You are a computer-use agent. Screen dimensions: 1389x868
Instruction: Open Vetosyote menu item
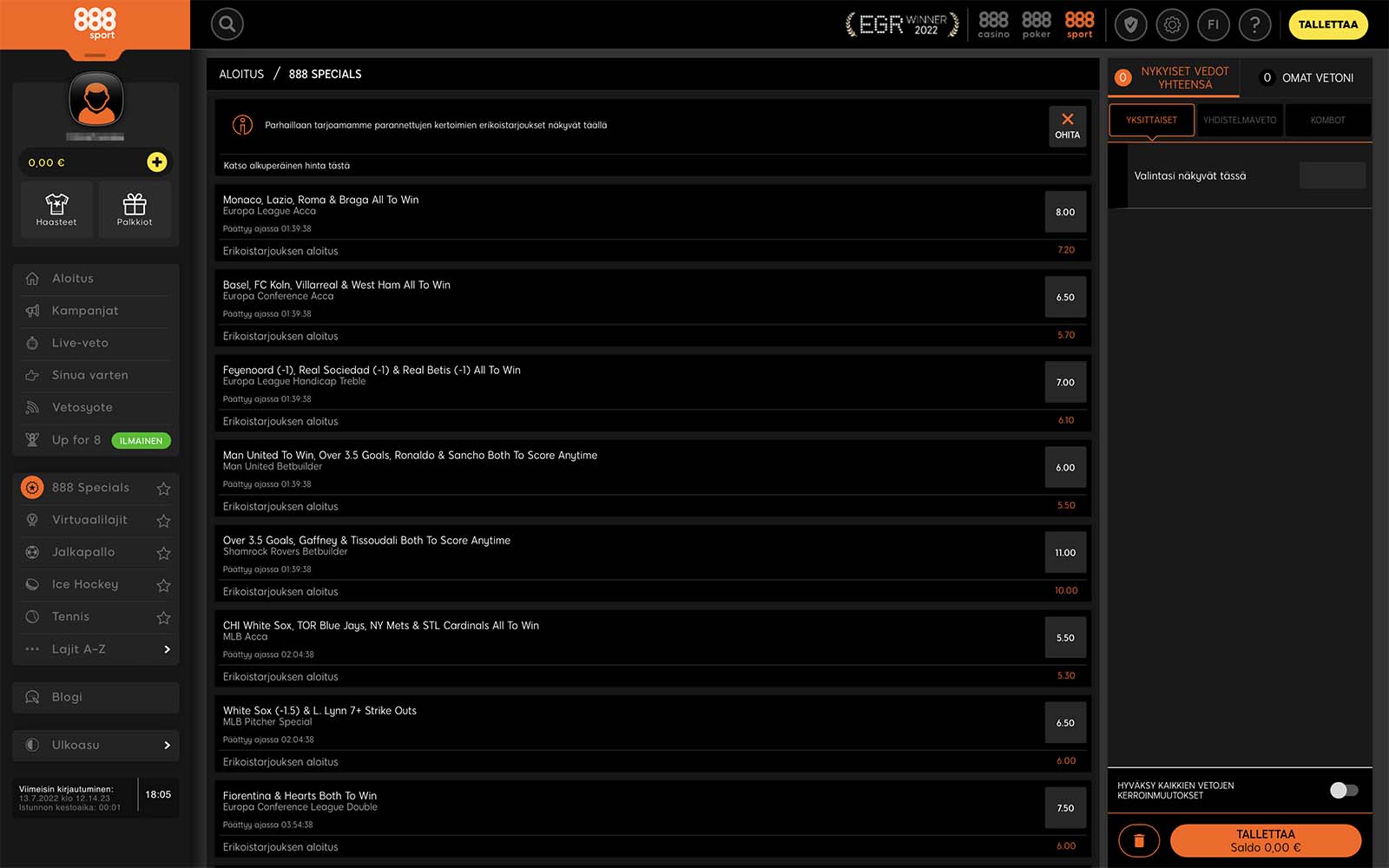coord(95,407)
